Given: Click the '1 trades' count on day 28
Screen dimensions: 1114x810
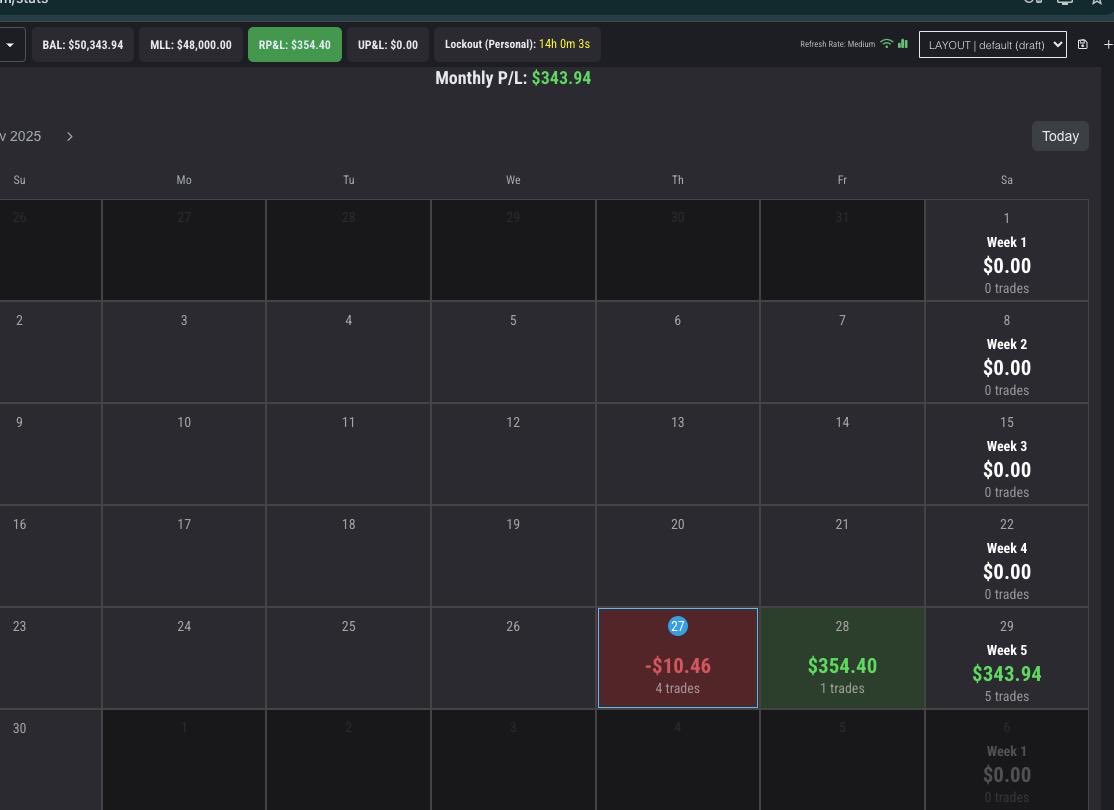Looking at the screenshot, I should tap(842, 688).
